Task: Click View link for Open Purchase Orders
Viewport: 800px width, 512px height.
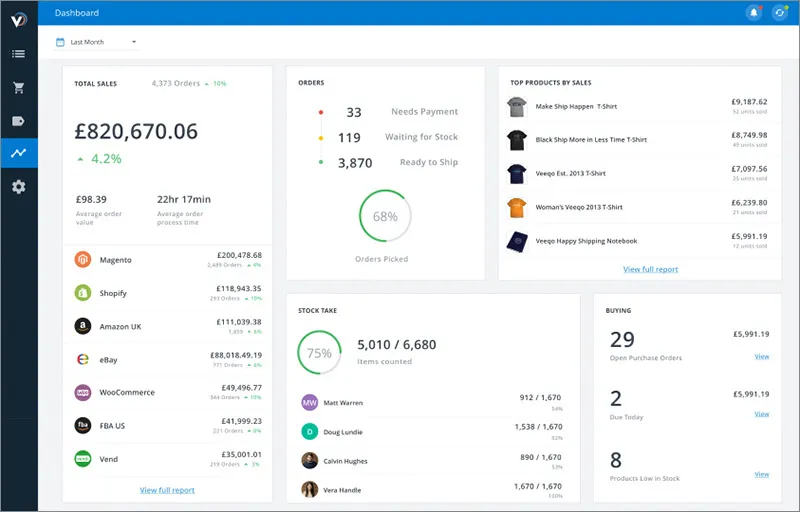Action: coord(762,356)
